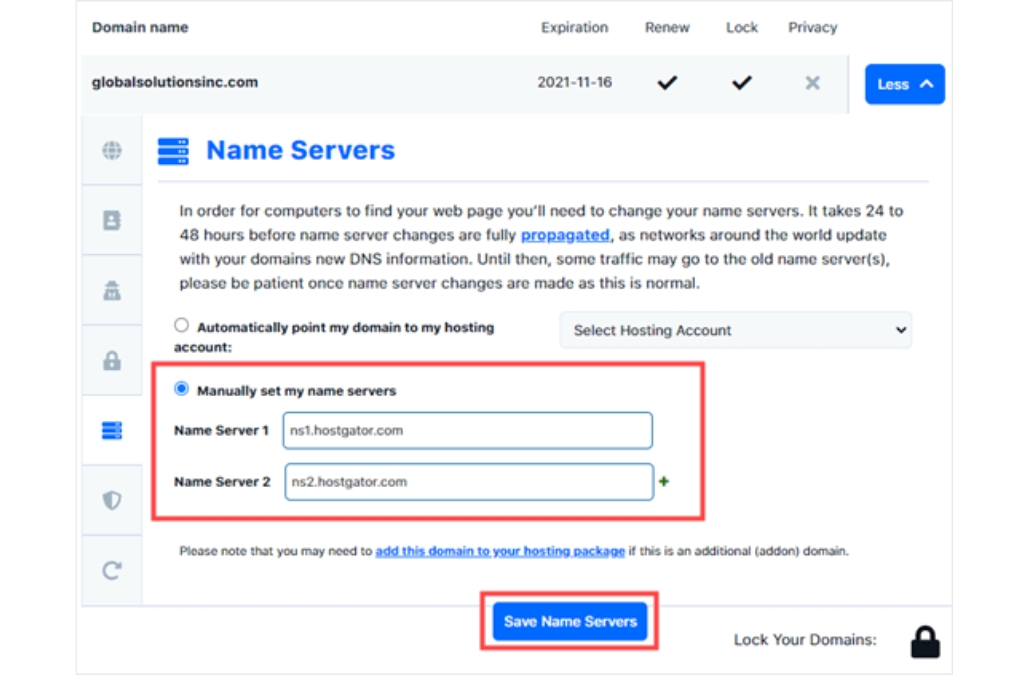Open add this domain to hosting package link

click(500, 551)
